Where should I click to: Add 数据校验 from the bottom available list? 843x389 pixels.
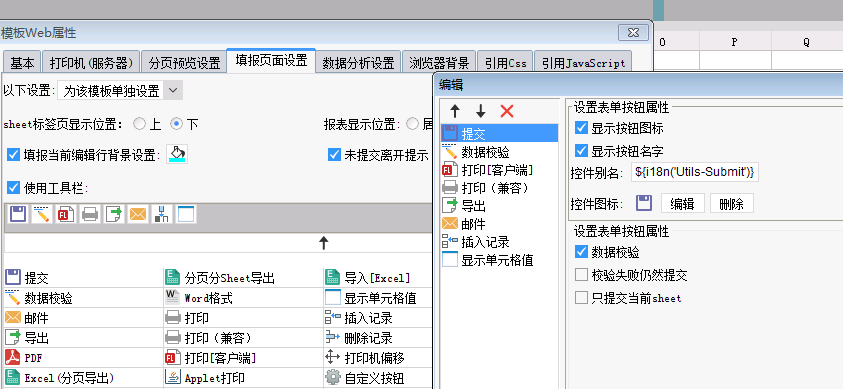pos(39,298)
